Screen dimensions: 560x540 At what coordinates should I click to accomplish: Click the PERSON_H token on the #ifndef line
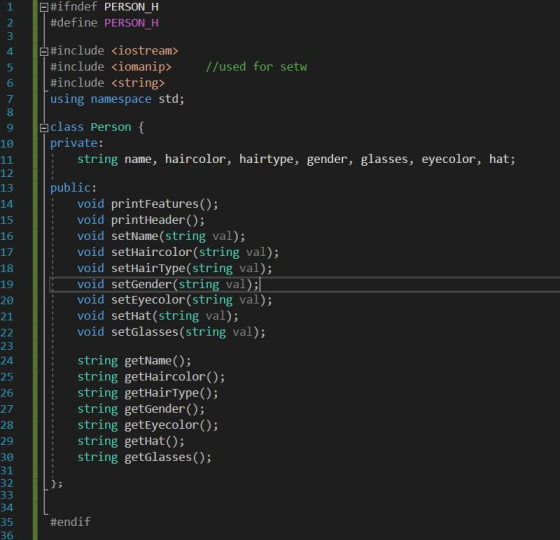[x=131, y=7]
